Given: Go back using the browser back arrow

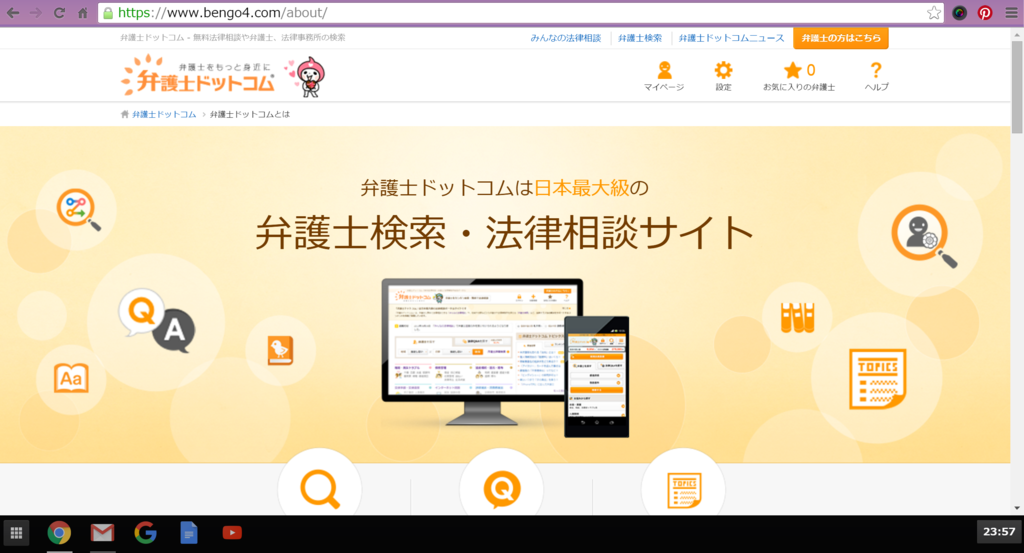Looking at the screenshot, I should point(13,12).
